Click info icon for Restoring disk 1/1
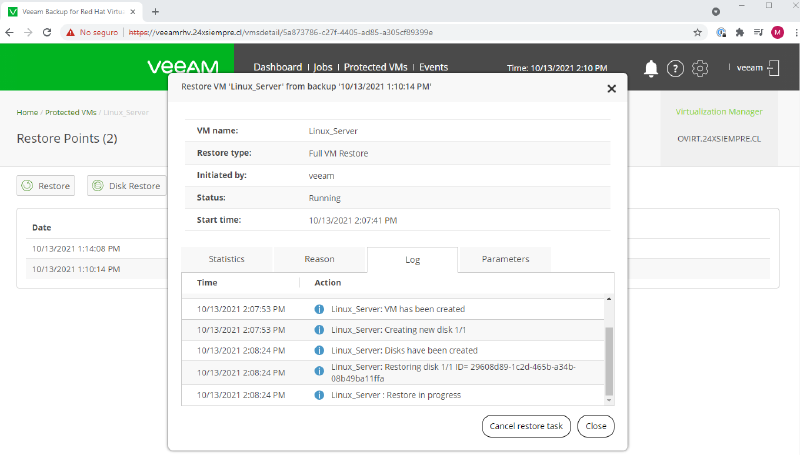 pos(319,371)
